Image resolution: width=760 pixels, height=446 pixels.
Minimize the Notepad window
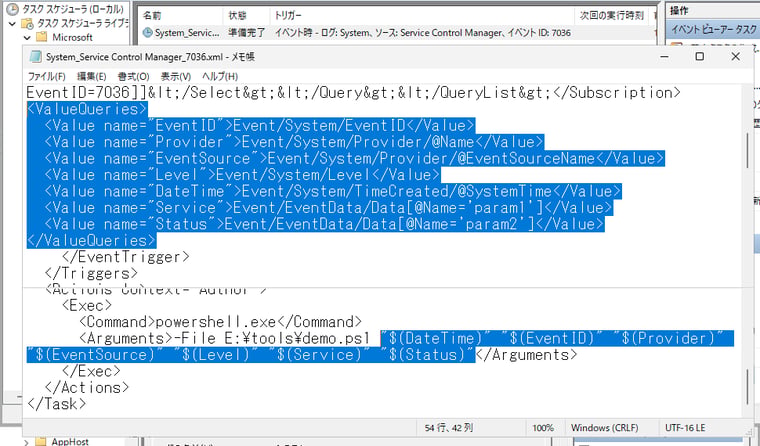tap(665, 57)
